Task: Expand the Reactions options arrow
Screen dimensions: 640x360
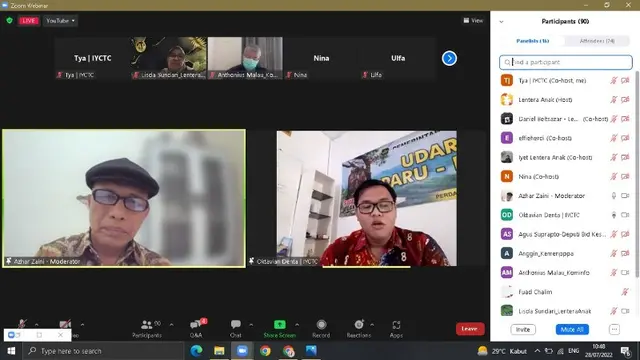Action: point(372,324)
